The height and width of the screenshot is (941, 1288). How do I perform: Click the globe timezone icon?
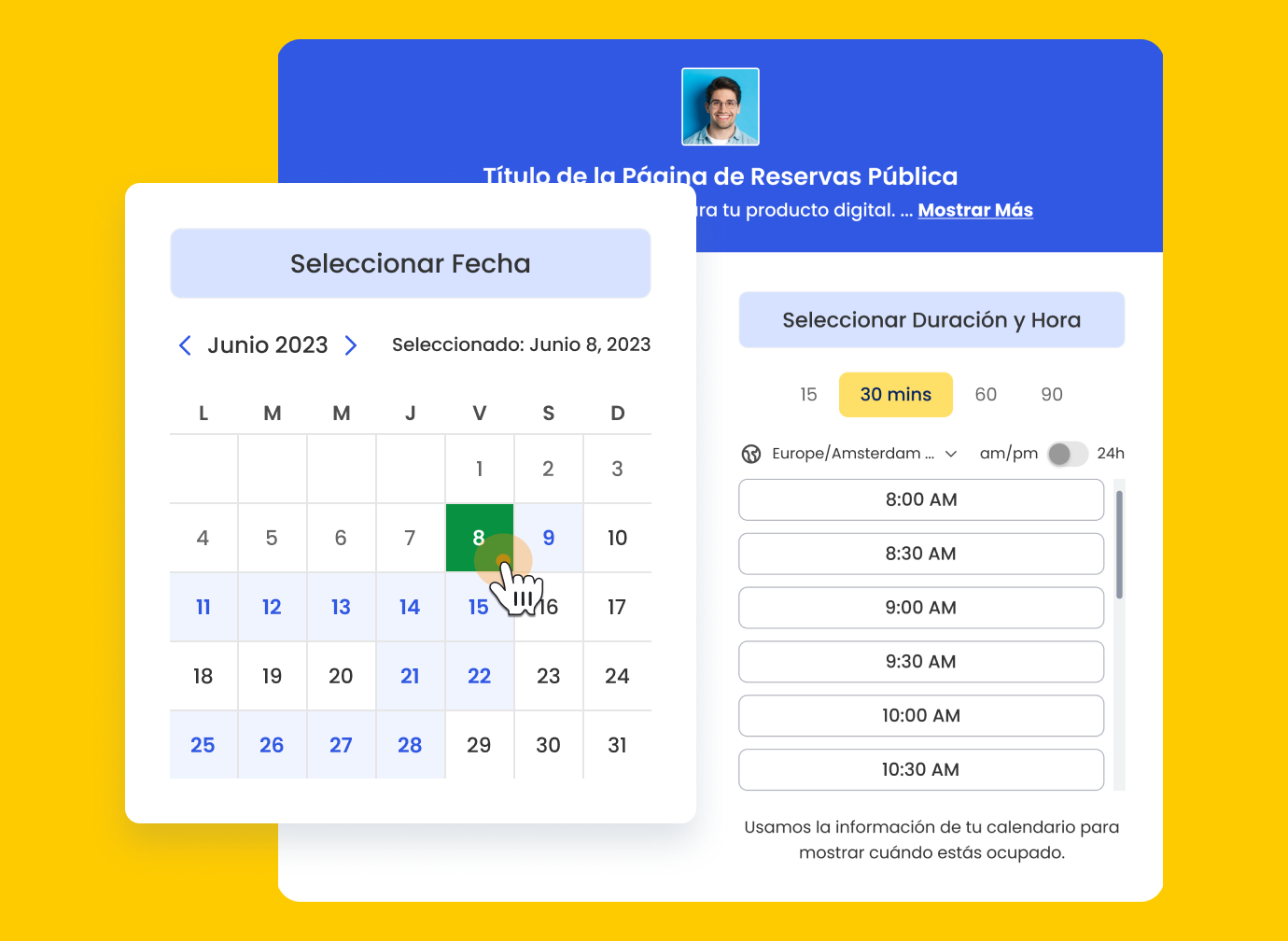pos(751,454)
